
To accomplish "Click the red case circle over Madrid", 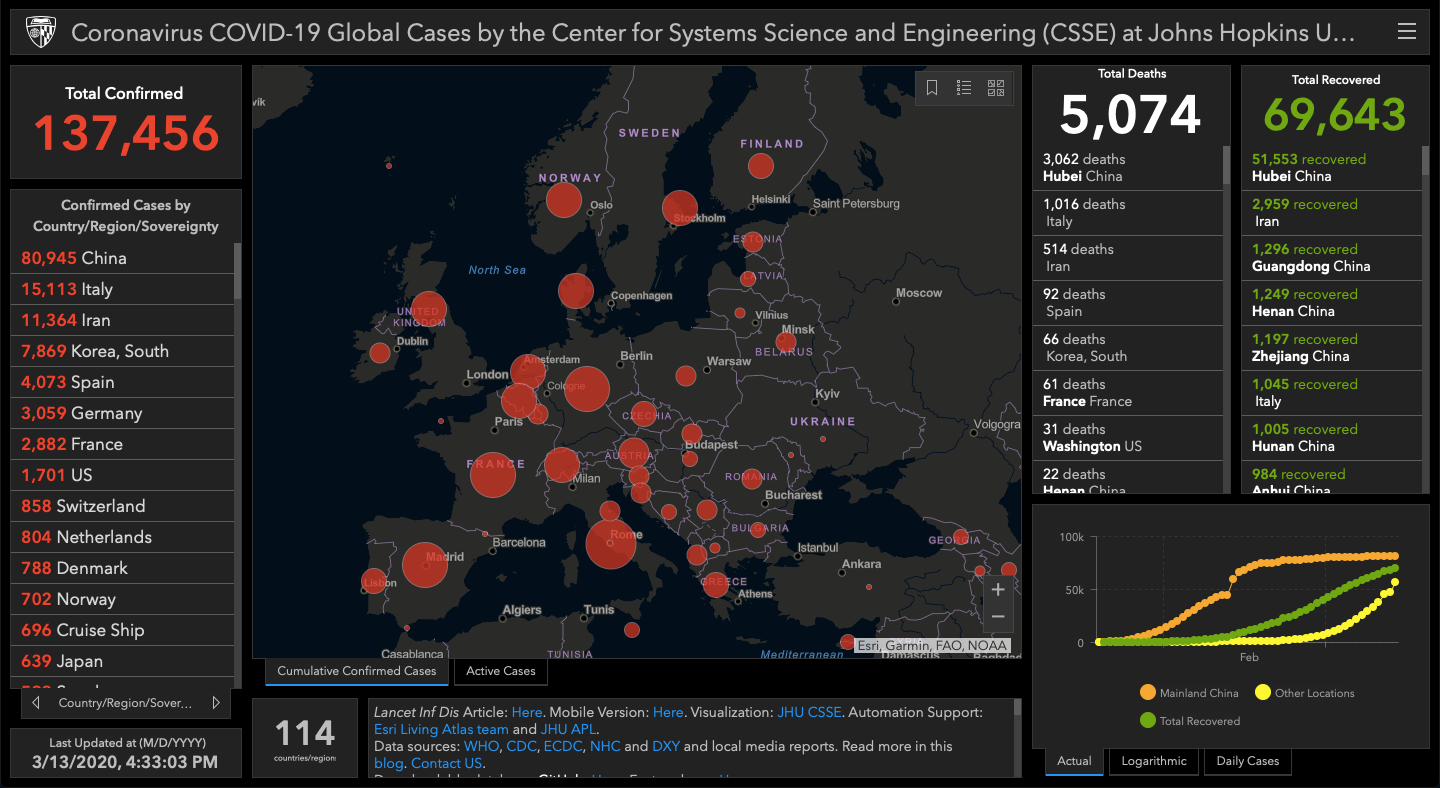I will pos(425,565).
